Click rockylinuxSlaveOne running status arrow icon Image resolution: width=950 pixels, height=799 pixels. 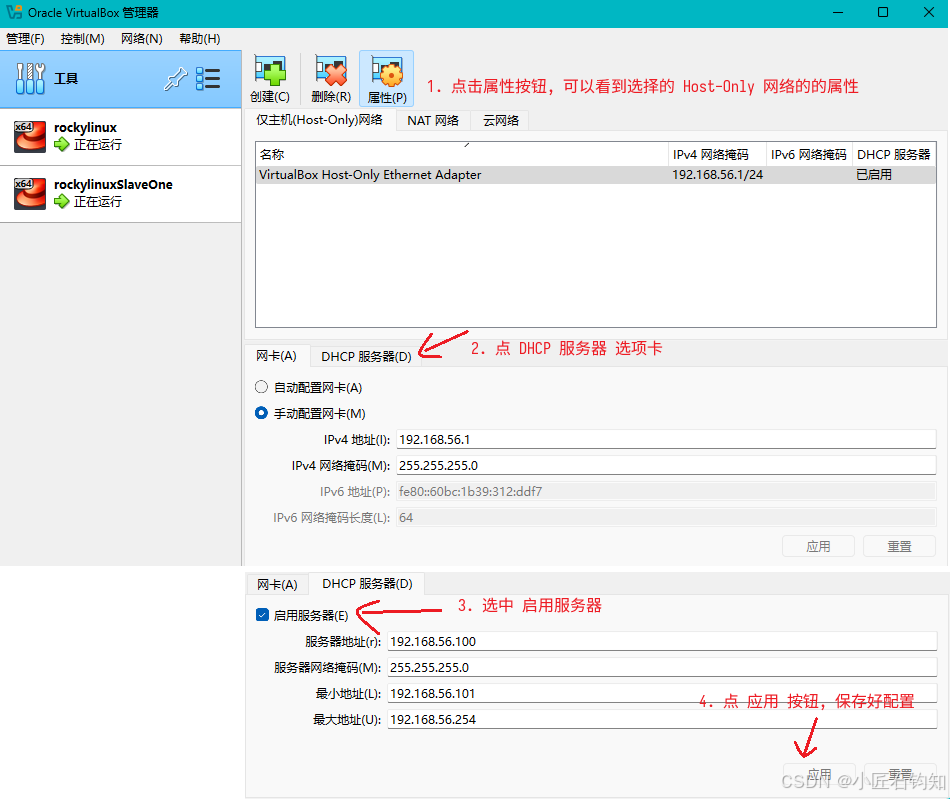point(61,201)
